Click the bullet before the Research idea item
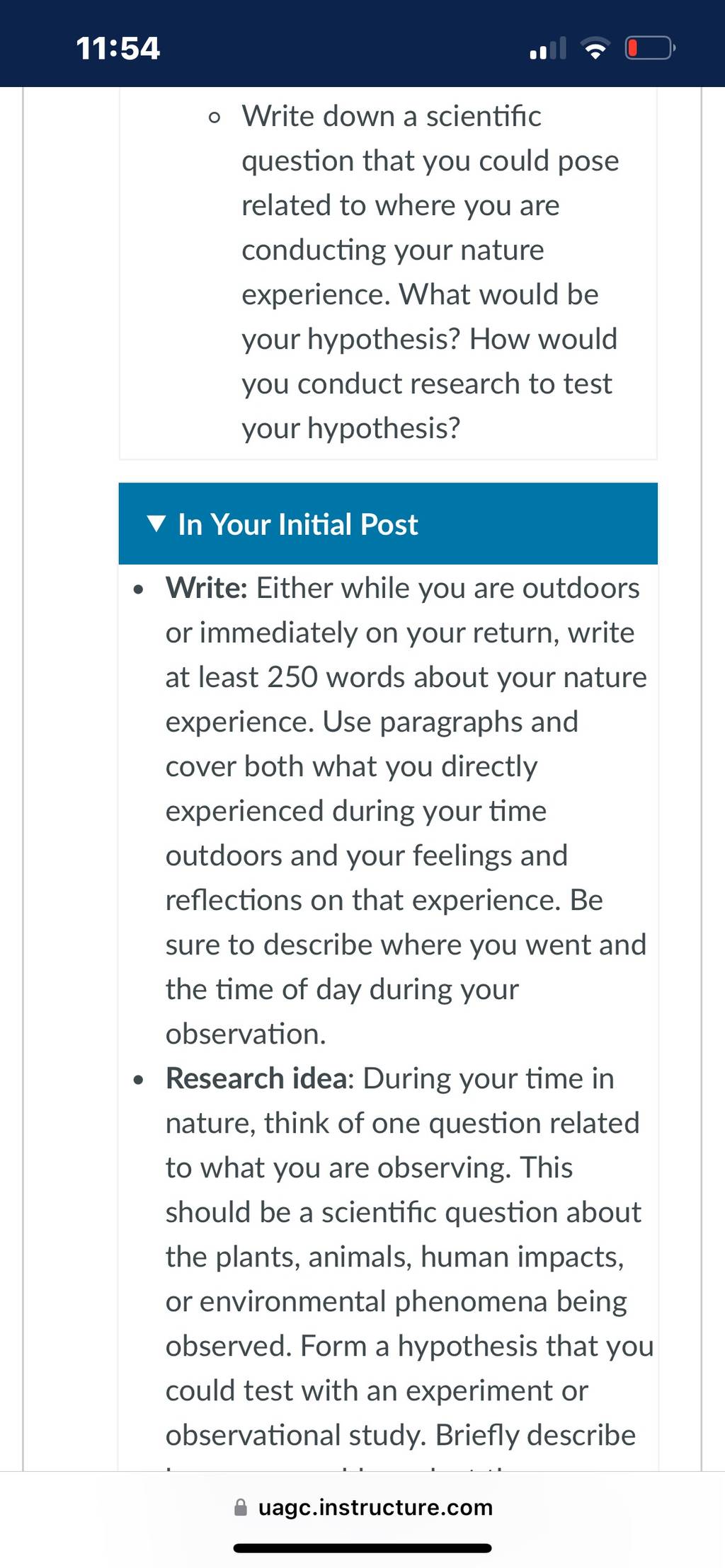Viewport: 725px width, 1568px height. (139, 1080)
